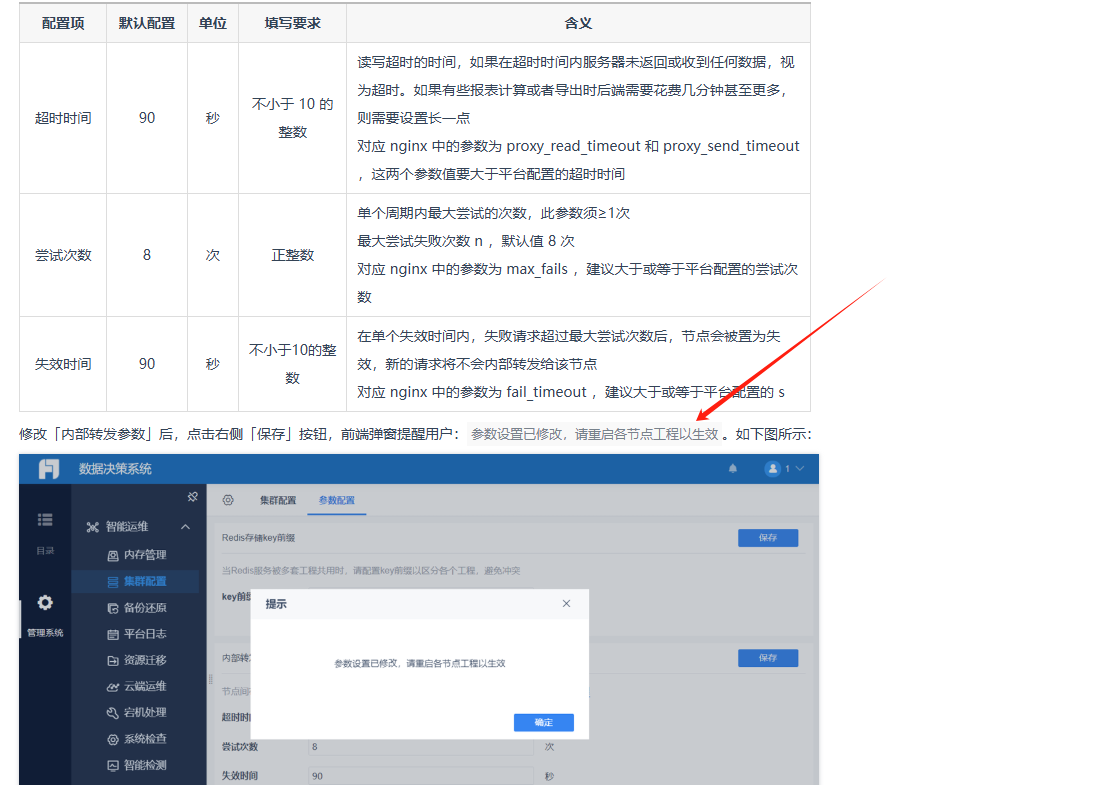Select the 管理系统 gear icon
Image resolution: width=1100 pixels, height=785 pixels.
point(45,603)
